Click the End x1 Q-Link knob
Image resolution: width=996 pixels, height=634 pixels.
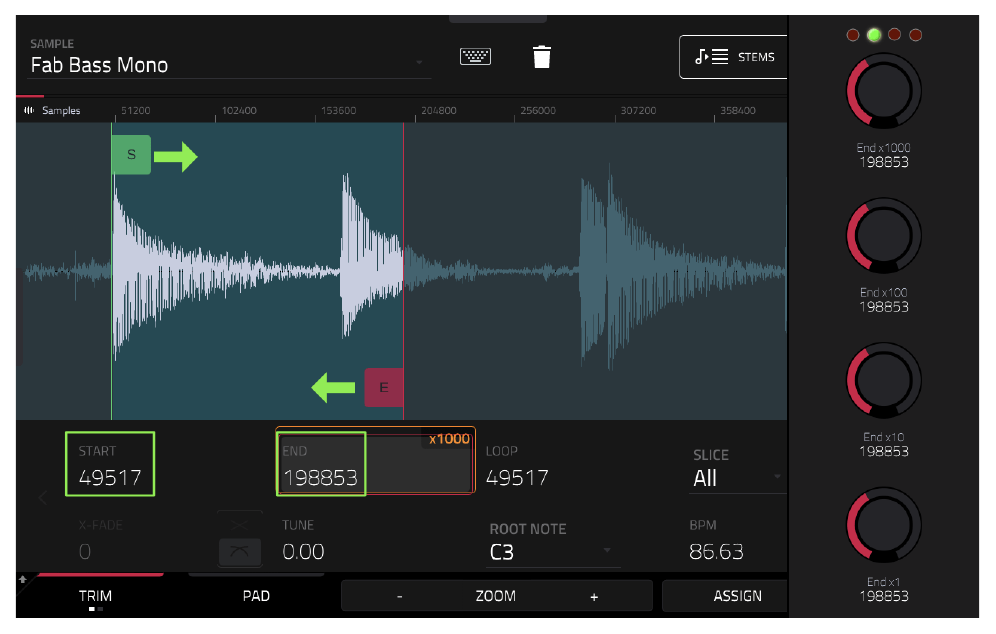pos(884,525)
